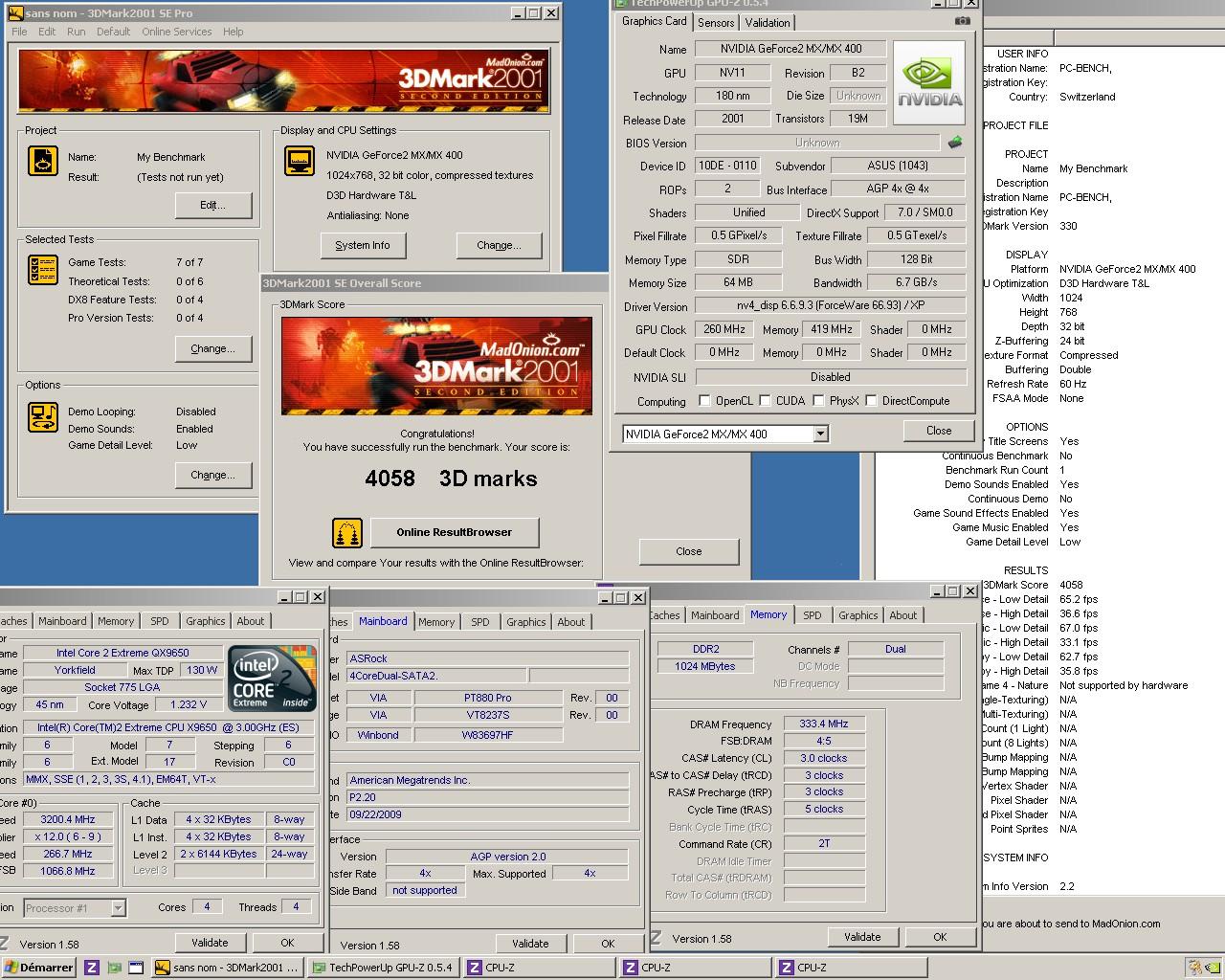Click Change... under Selected Tests

pyautogui.click(x=213, y=348)
